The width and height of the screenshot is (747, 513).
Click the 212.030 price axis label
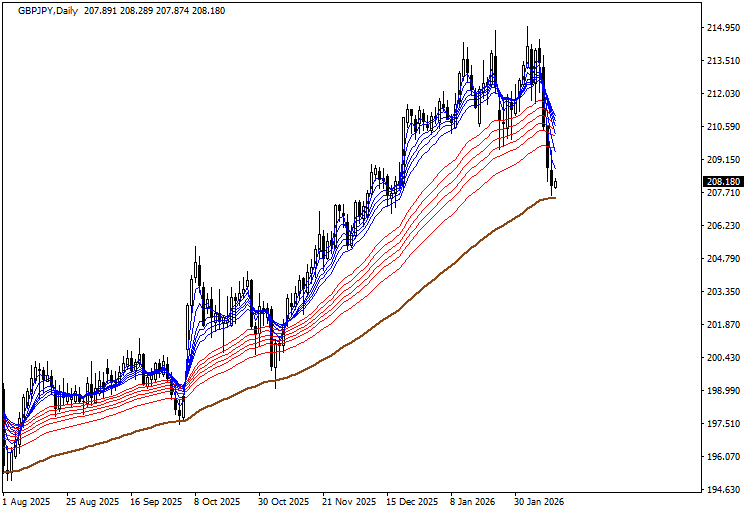click(722, 94)
